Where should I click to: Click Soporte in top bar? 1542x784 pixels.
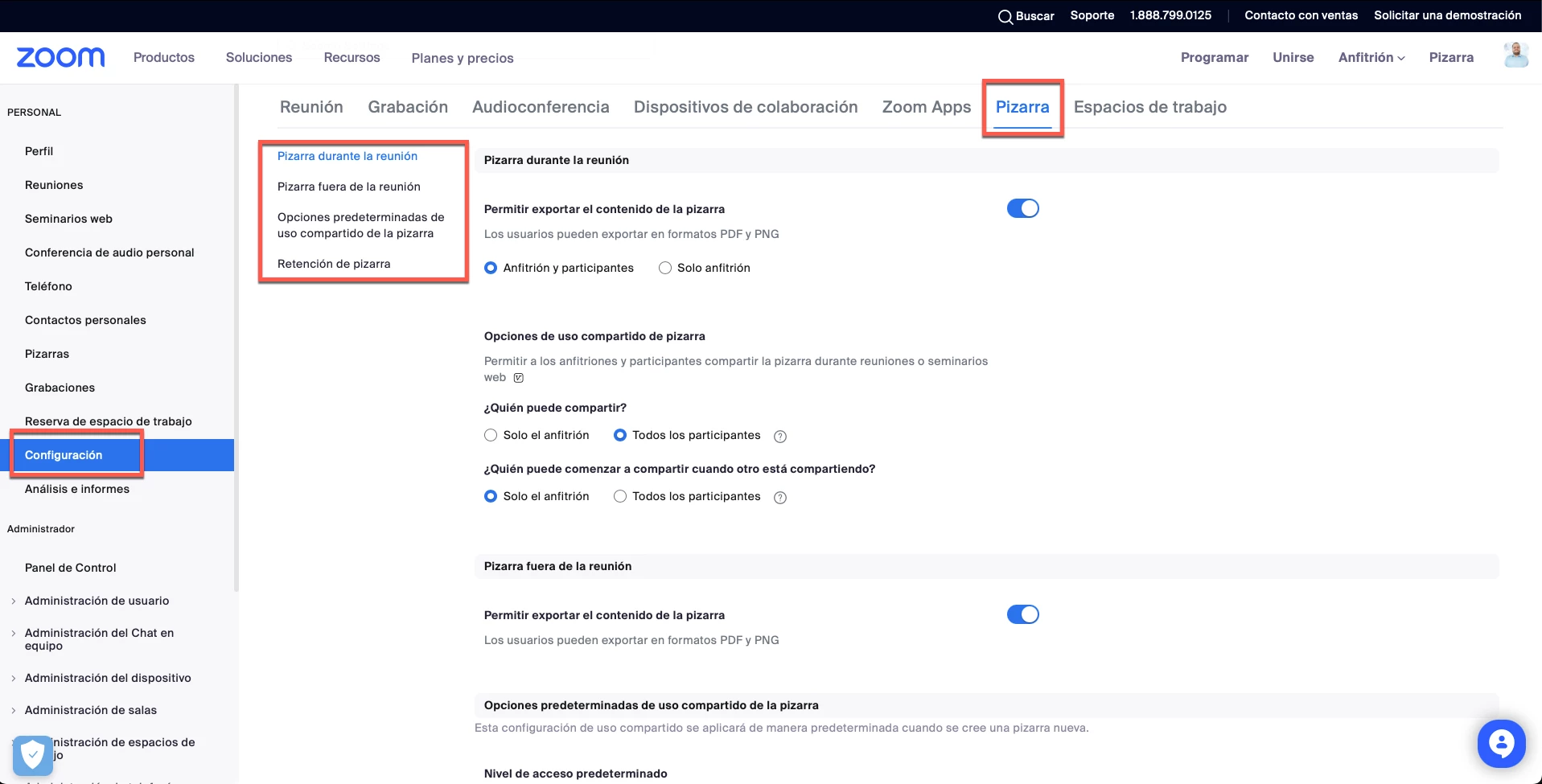pos(1092,15)
